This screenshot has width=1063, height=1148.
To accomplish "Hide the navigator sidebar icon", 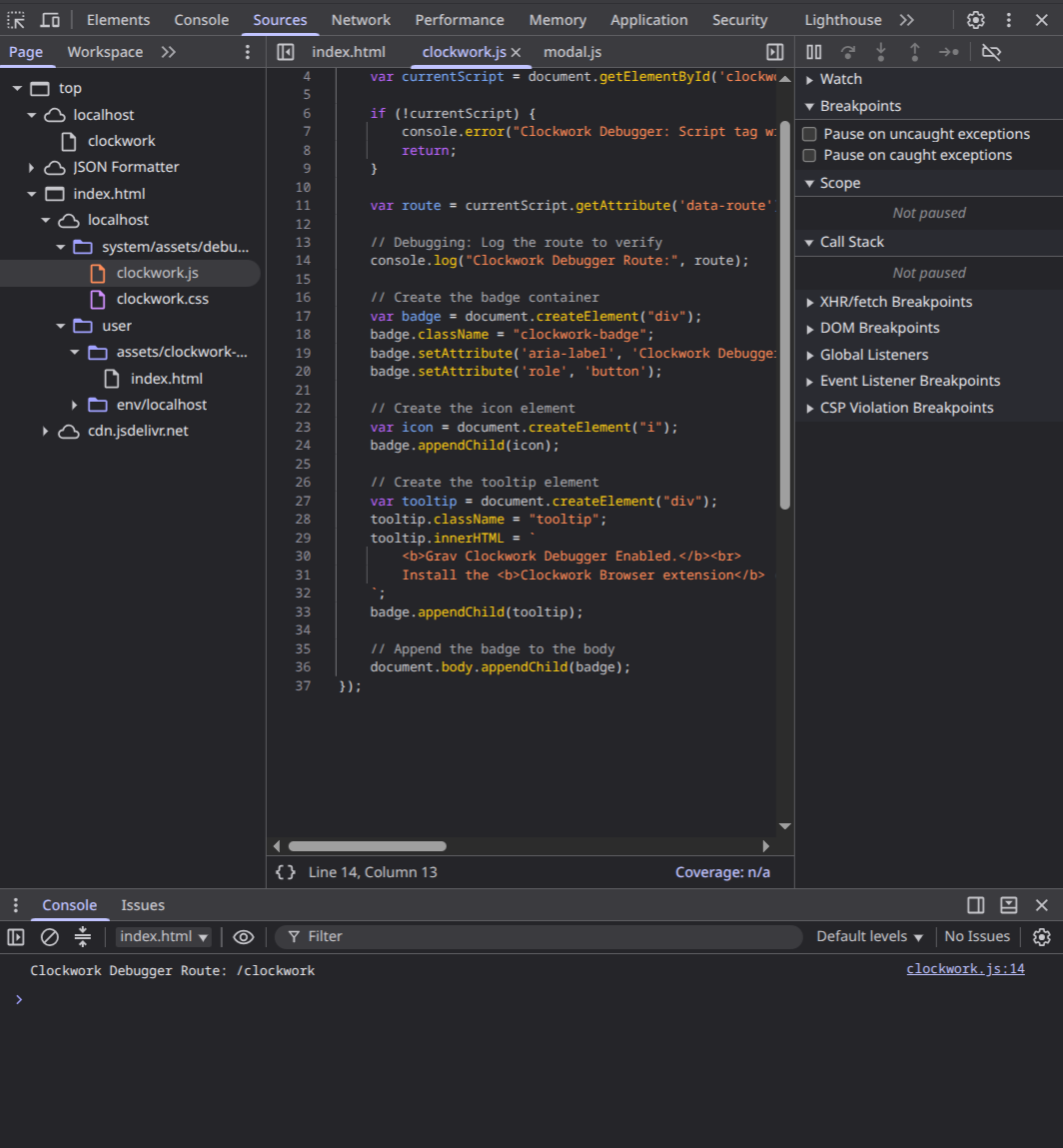I will 286,52.
